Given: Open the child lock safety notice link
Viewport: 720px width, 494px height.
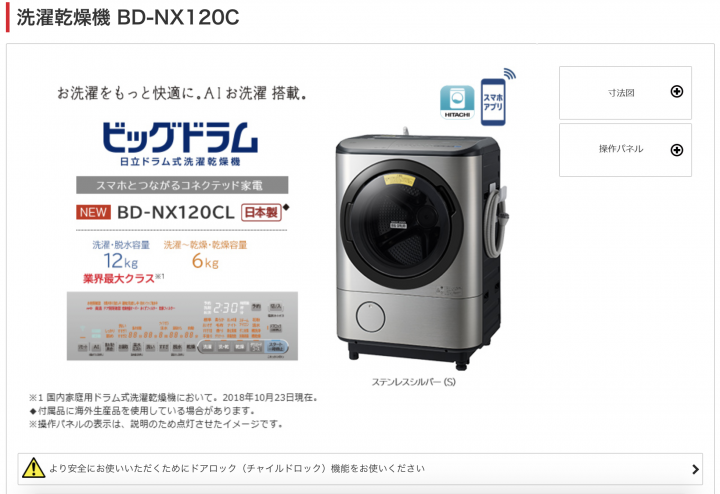Looking at the screenshot, I should 360,469.
